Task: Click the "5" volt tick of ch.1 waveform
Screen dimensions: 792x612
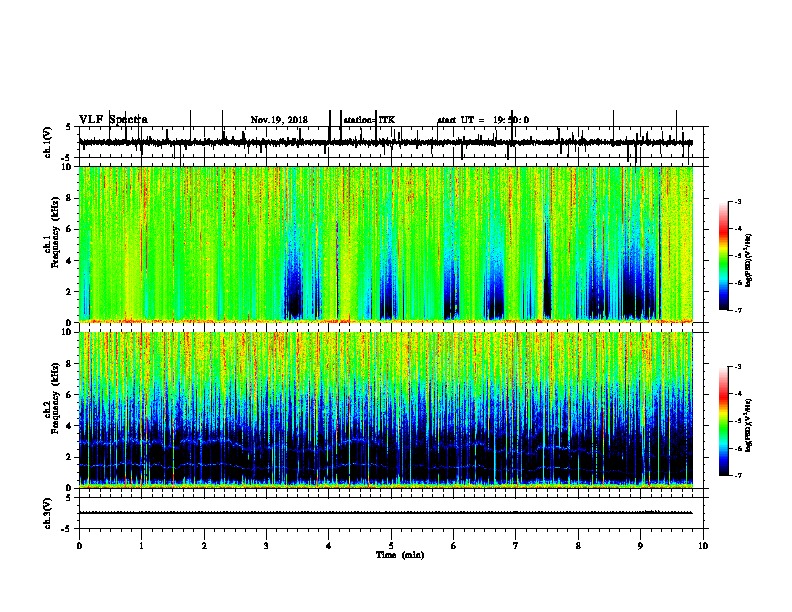Action: [68, 127]
